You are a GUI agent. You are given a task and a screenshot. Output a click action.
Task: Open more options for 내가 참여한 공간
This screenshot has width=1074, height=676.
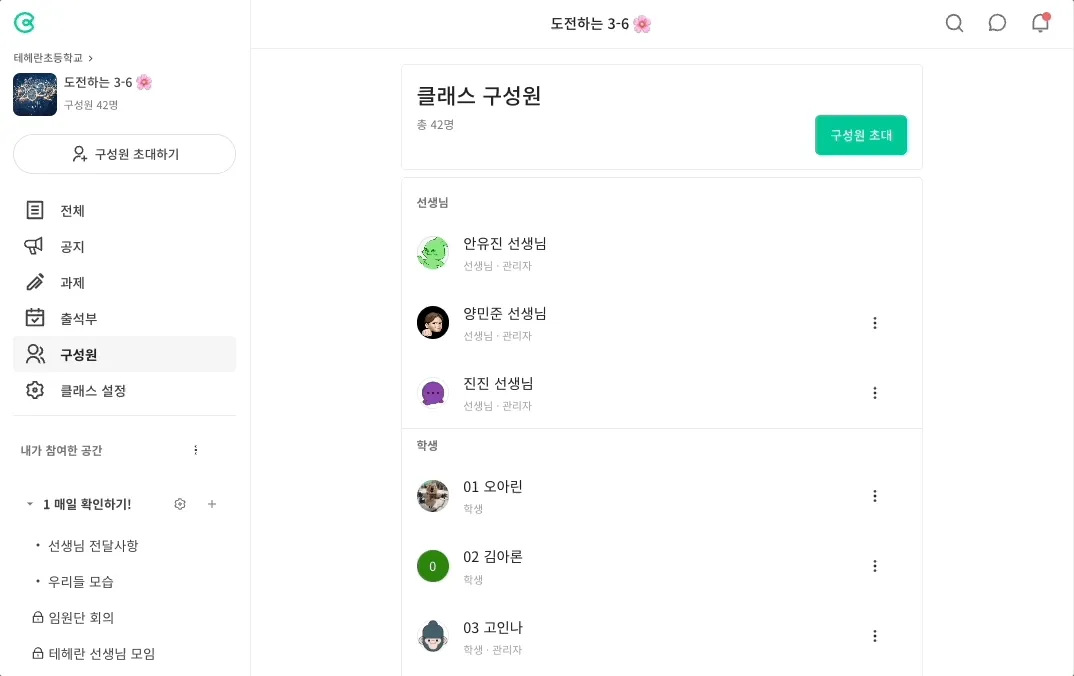[196, 450]
